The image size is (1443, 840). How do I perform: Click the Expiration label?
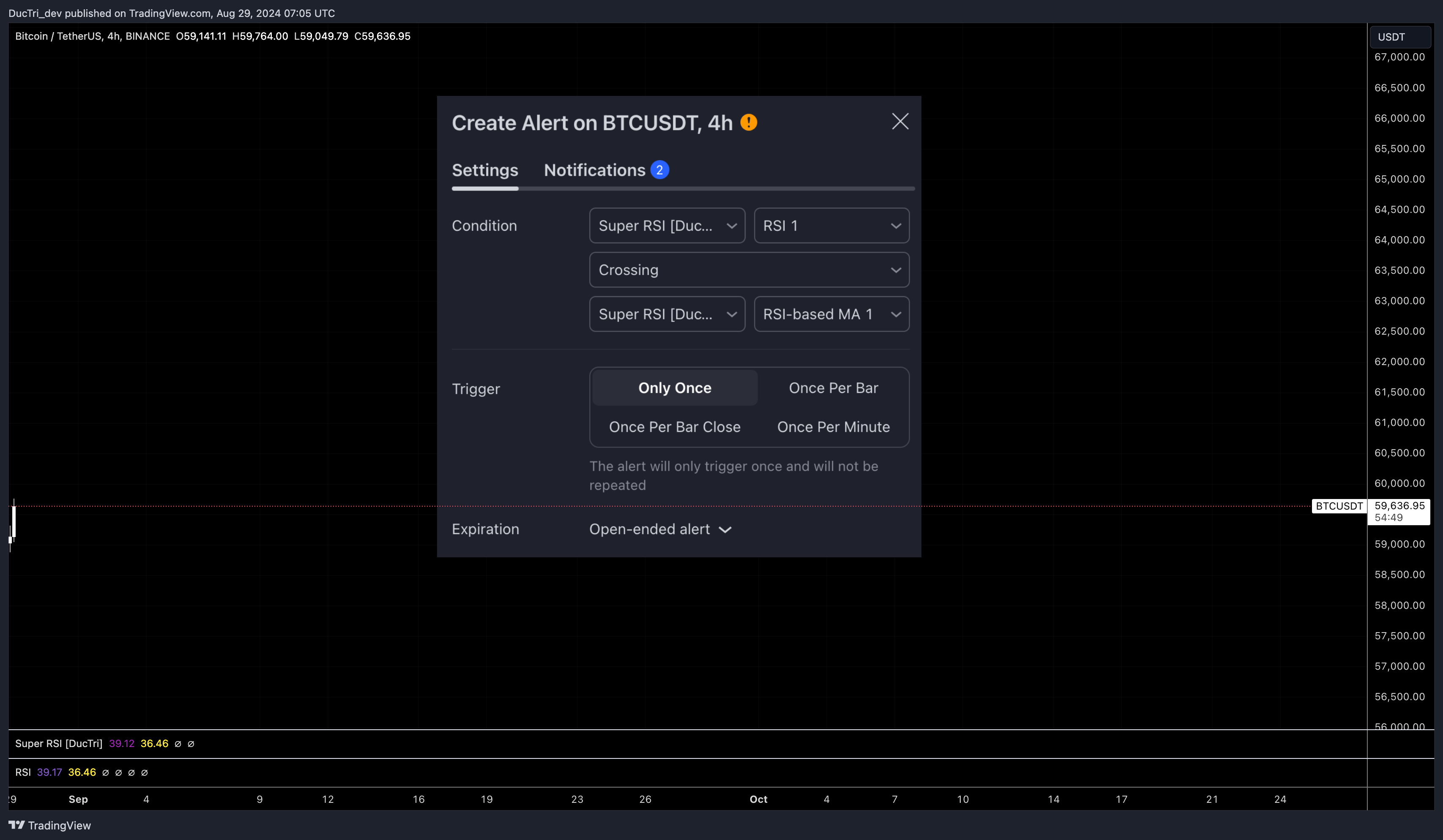pos(486,529)
